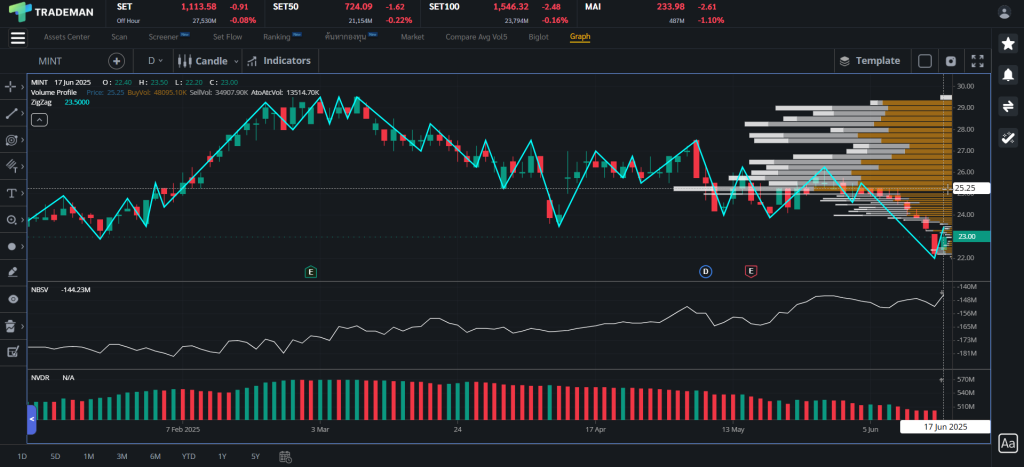
Task: Enter fullscreen chart mode
Action: pyautogui.click(x=977, y=61)
